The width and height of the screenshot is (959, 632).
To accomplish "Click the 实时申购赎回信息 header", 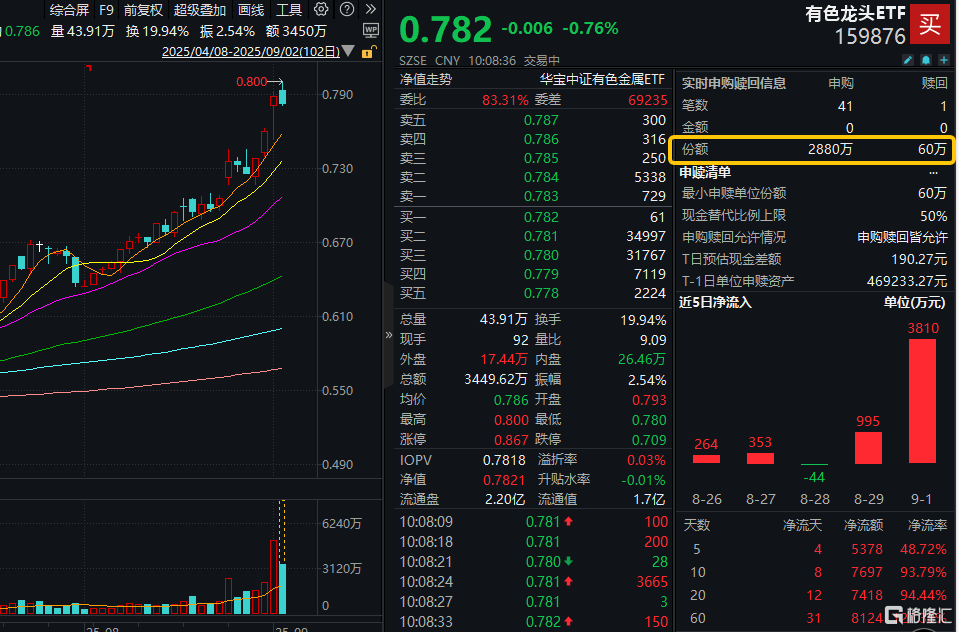I will click(x=734, y=83).
